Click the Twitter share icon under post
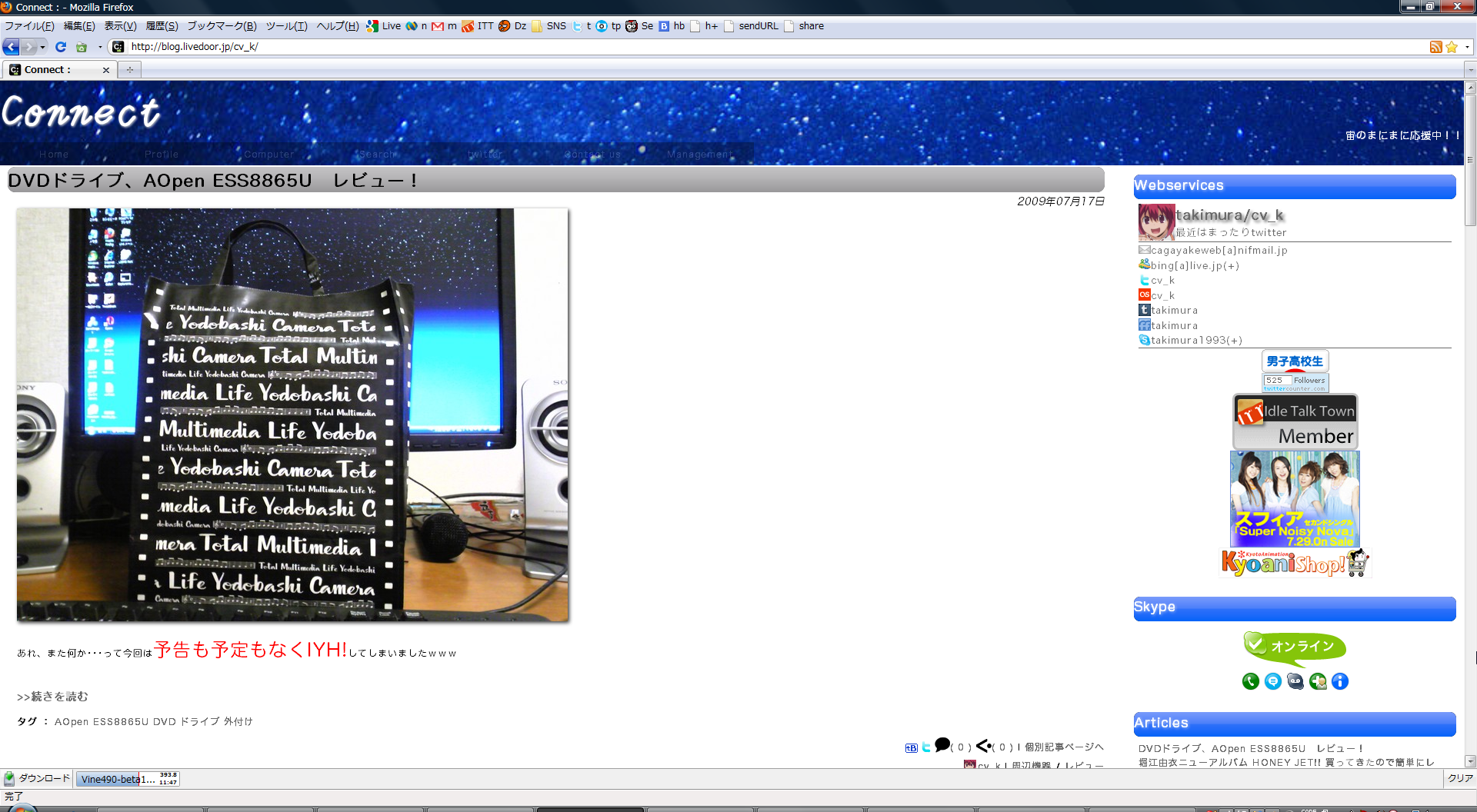This screenshot has height=812, width=1477. (926, 747)
